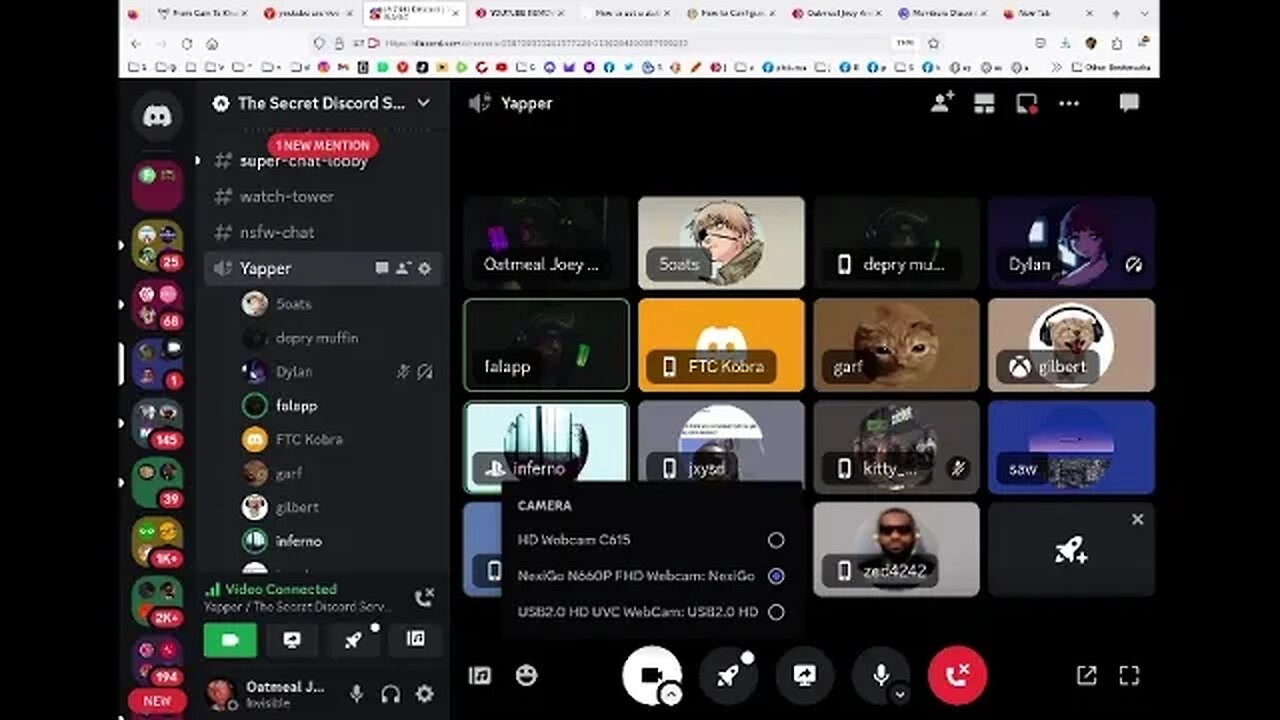Open Discord home via the logo icon

(x=157, y=116)
